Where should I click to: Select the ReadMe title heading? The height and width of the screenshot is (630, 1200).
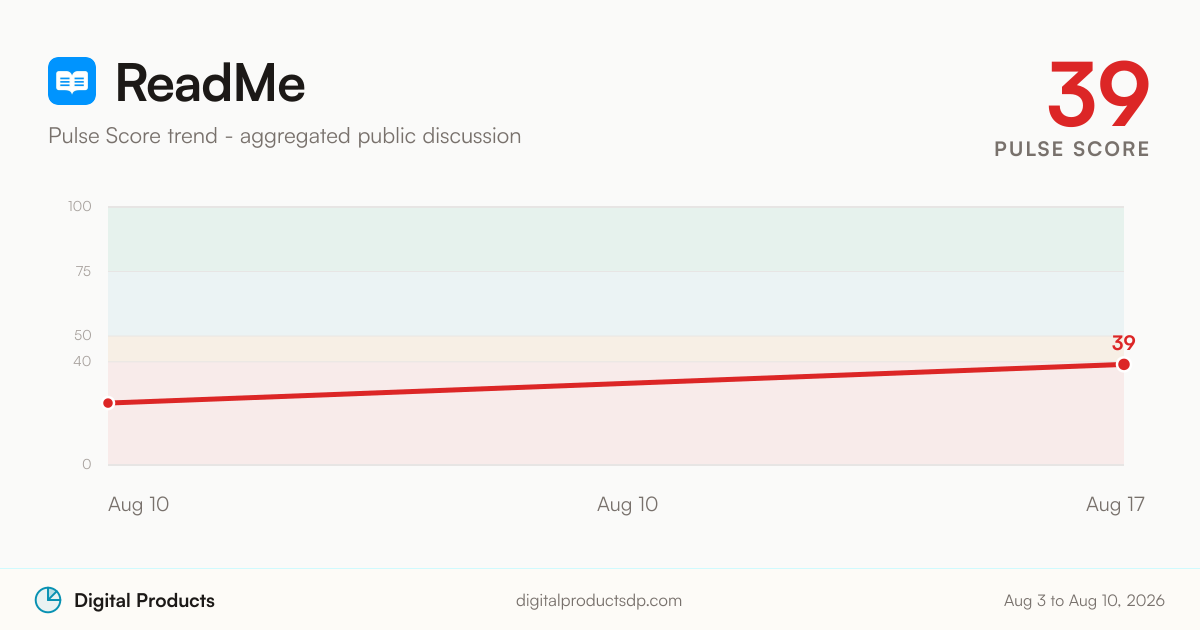210,82
